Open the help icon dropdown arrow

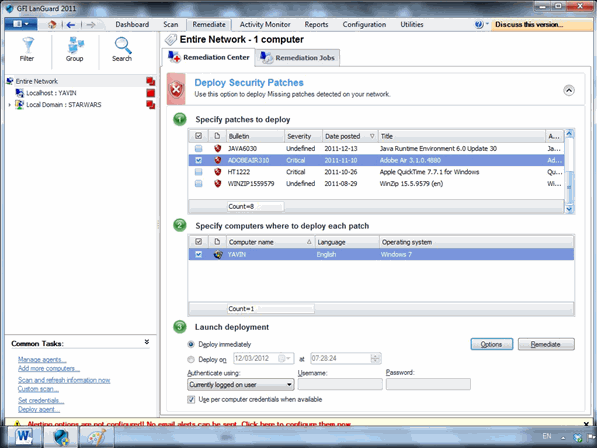point(487,24)
